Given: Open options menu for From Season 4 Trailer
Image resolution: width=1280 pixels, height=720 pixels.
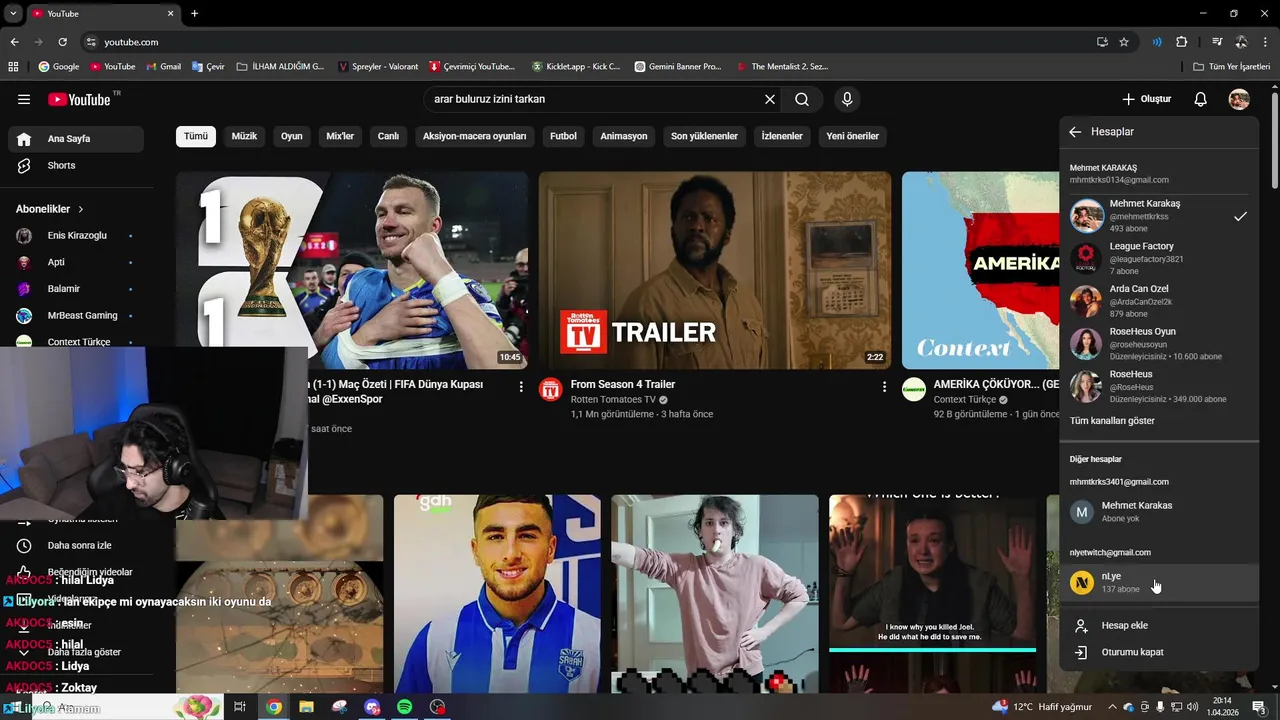Looking at the screenshot, I should coord(884,386).
